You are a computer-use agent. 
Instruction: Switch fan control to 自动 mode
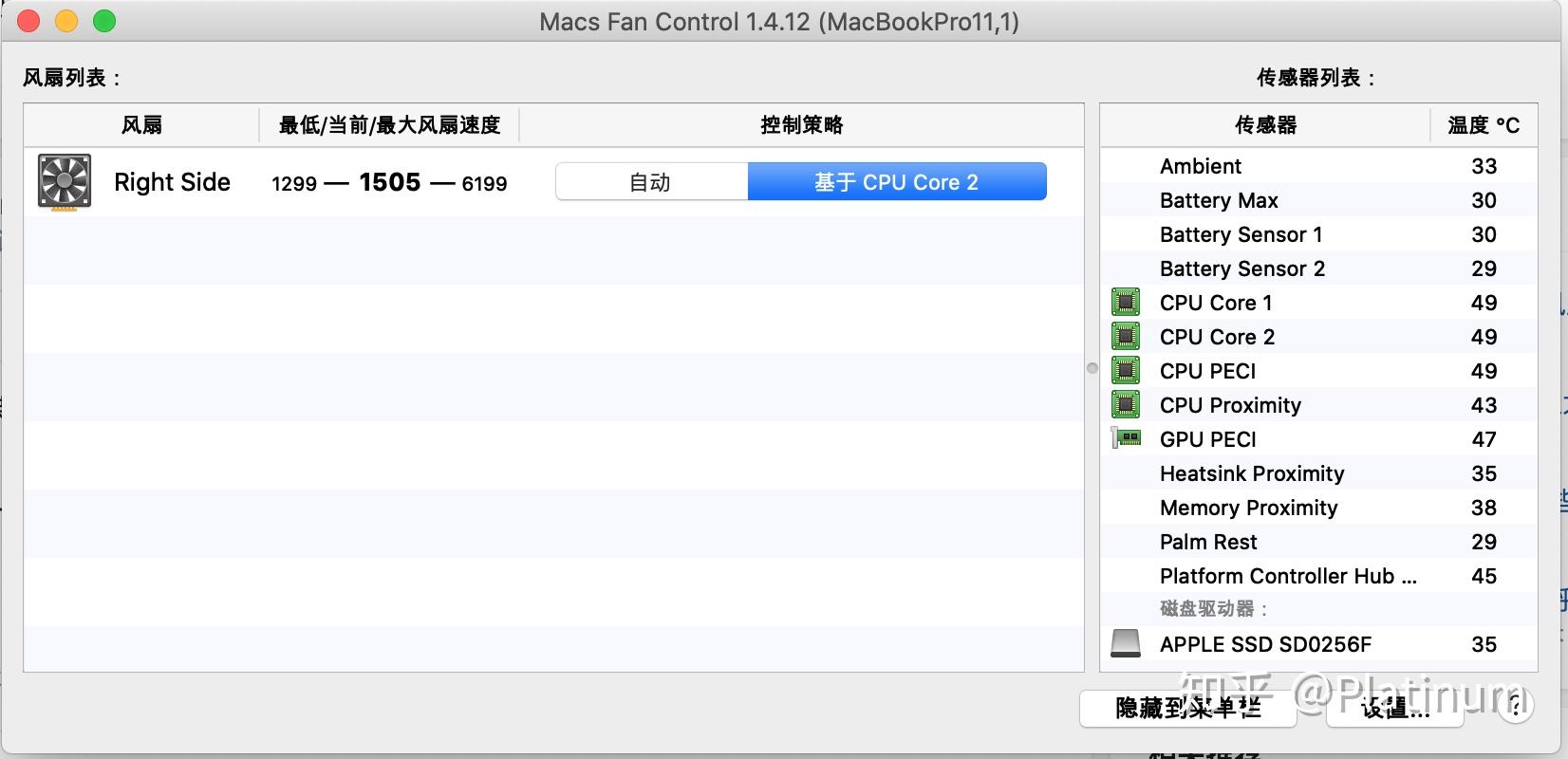coord(651,182)
